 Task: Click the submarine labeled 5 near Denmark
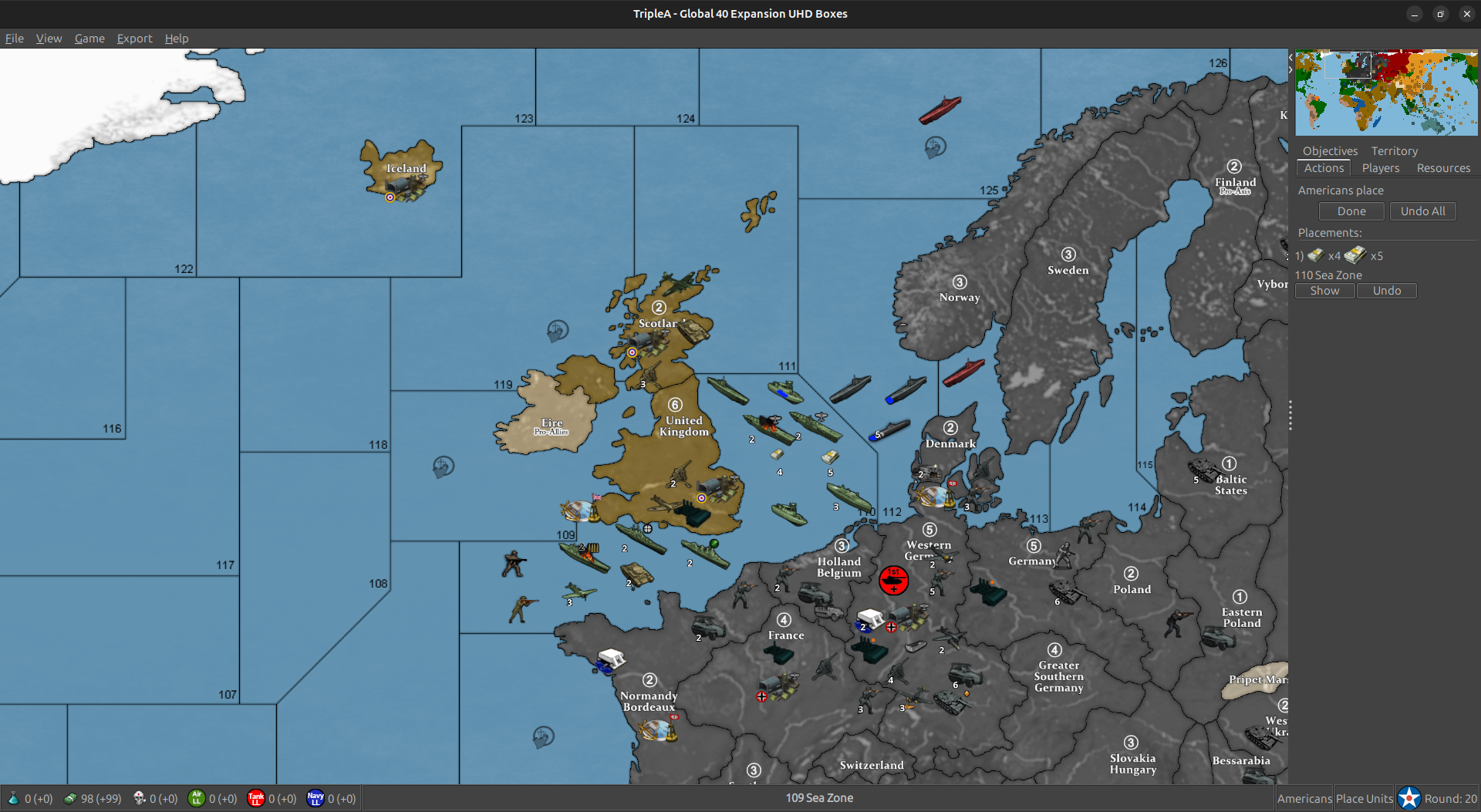tap(889, 431)
